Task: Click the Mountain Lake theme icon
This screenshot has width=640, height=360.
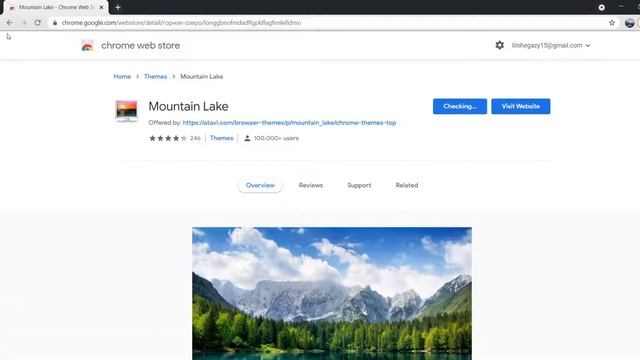Action: pyautogui.click(x=127, y=111)
